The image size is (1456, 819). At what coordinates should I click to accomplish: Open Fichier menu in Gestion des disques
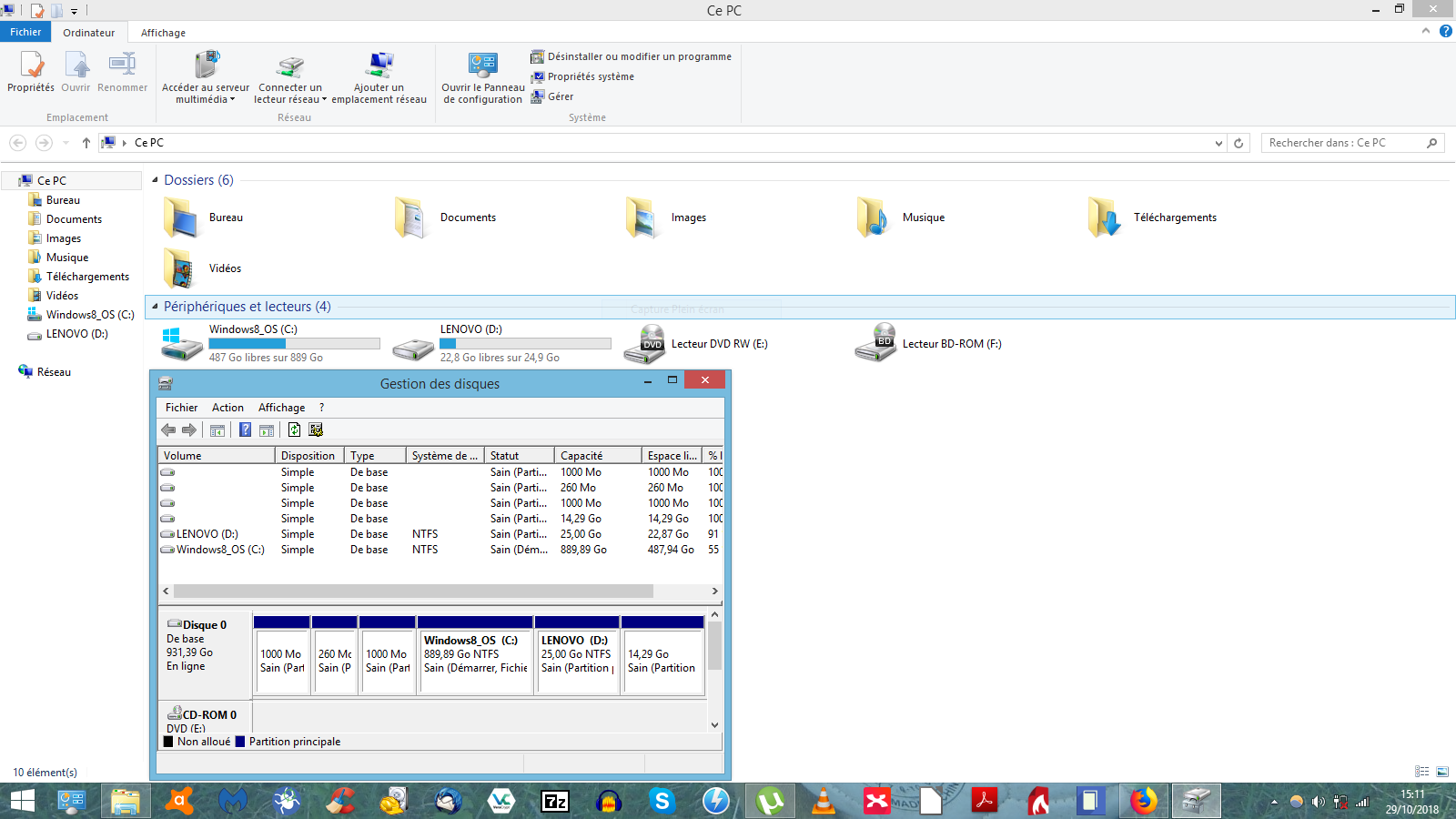click(x=181, y=408)
